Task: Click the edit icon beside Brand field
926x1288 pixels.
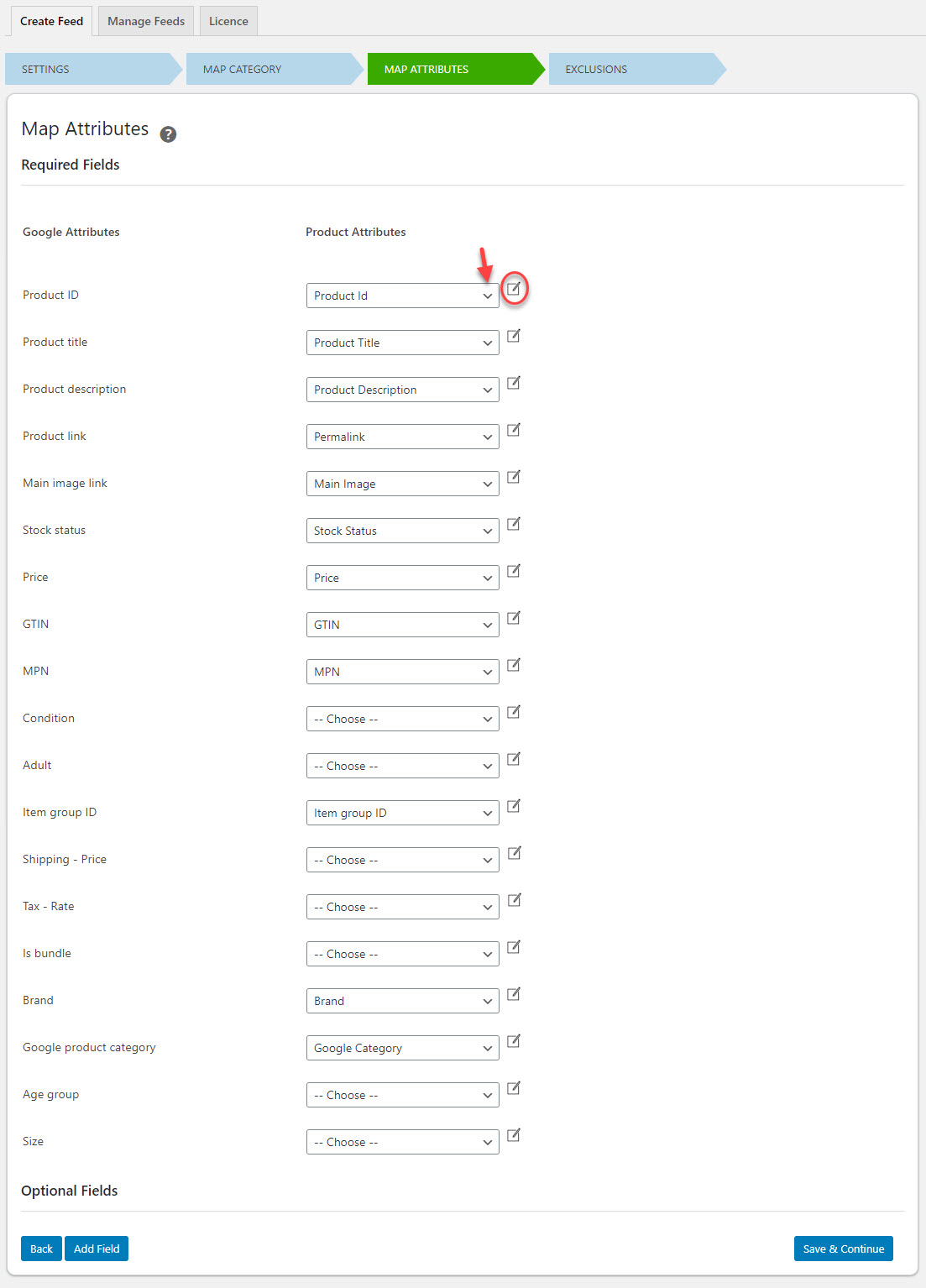Action: coord(514,994)
